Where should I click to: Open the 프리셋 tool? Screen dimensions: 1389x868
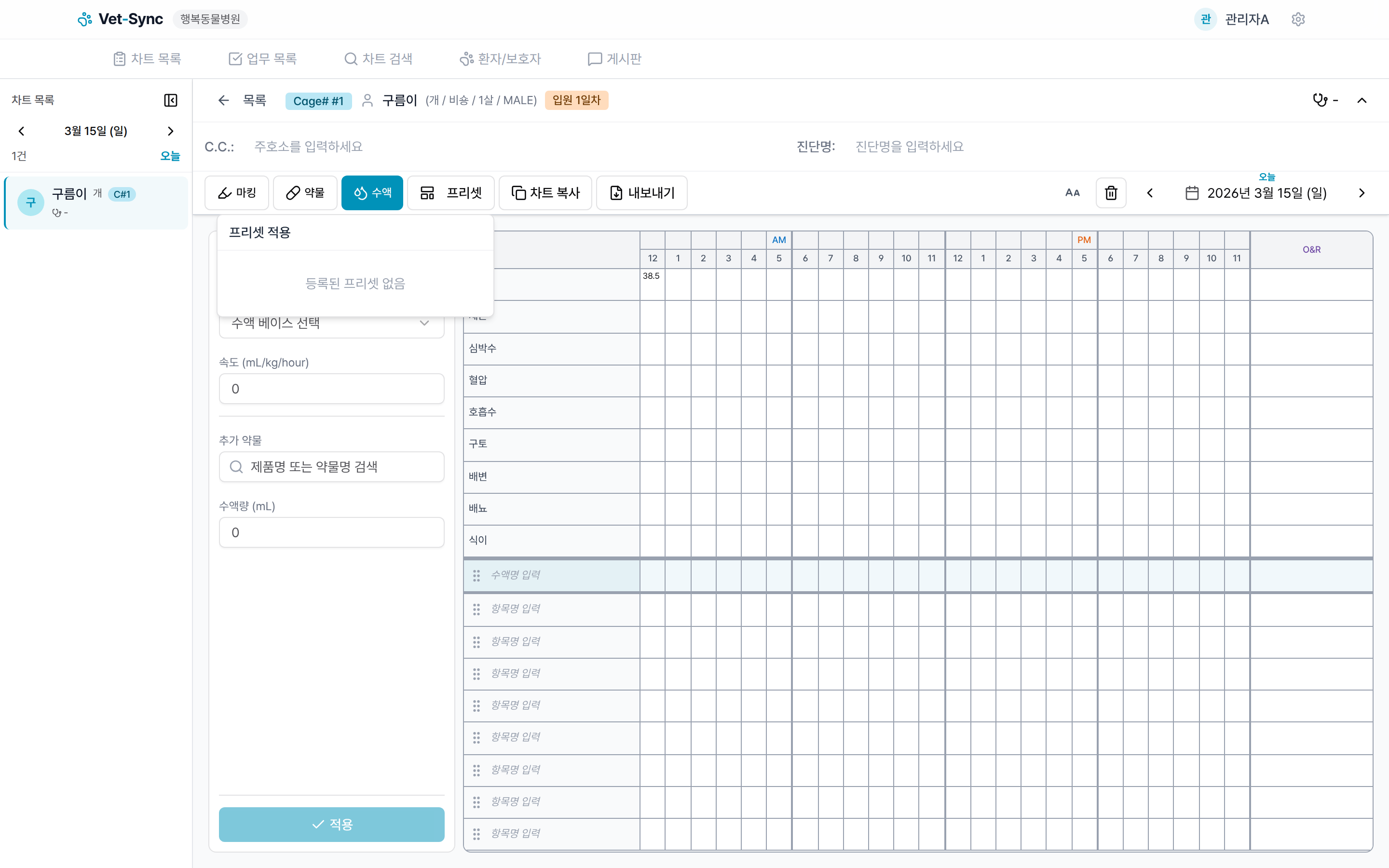[x=450, y=192]
